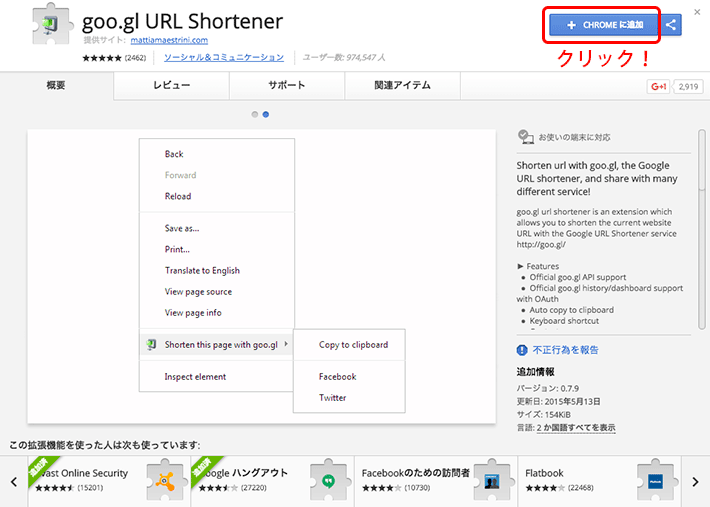Click the Facebook visitors puzzle icon
The image size is (710, 507).
point(492,481)
